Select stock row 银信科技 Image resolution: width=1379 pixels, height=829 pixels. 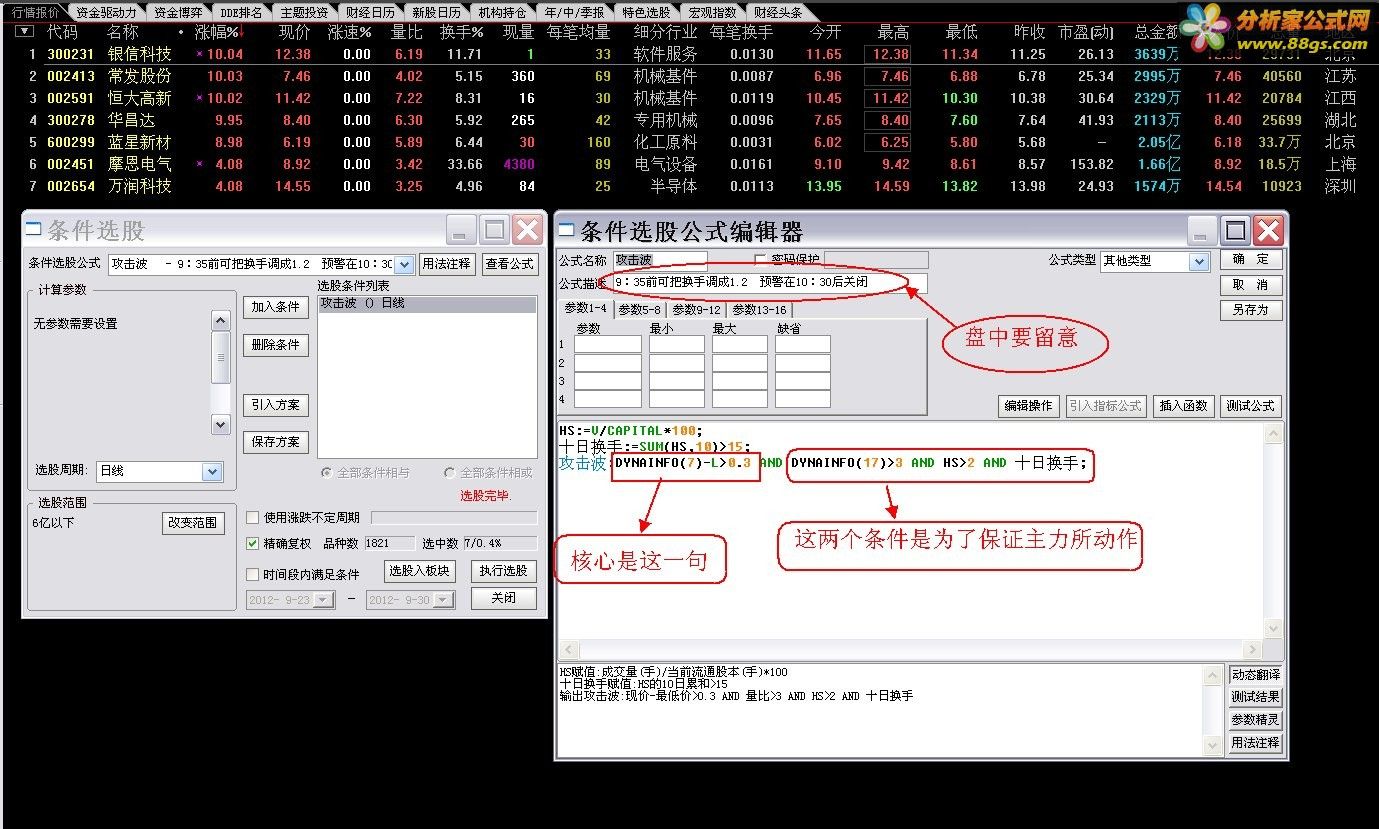point(689,54)
